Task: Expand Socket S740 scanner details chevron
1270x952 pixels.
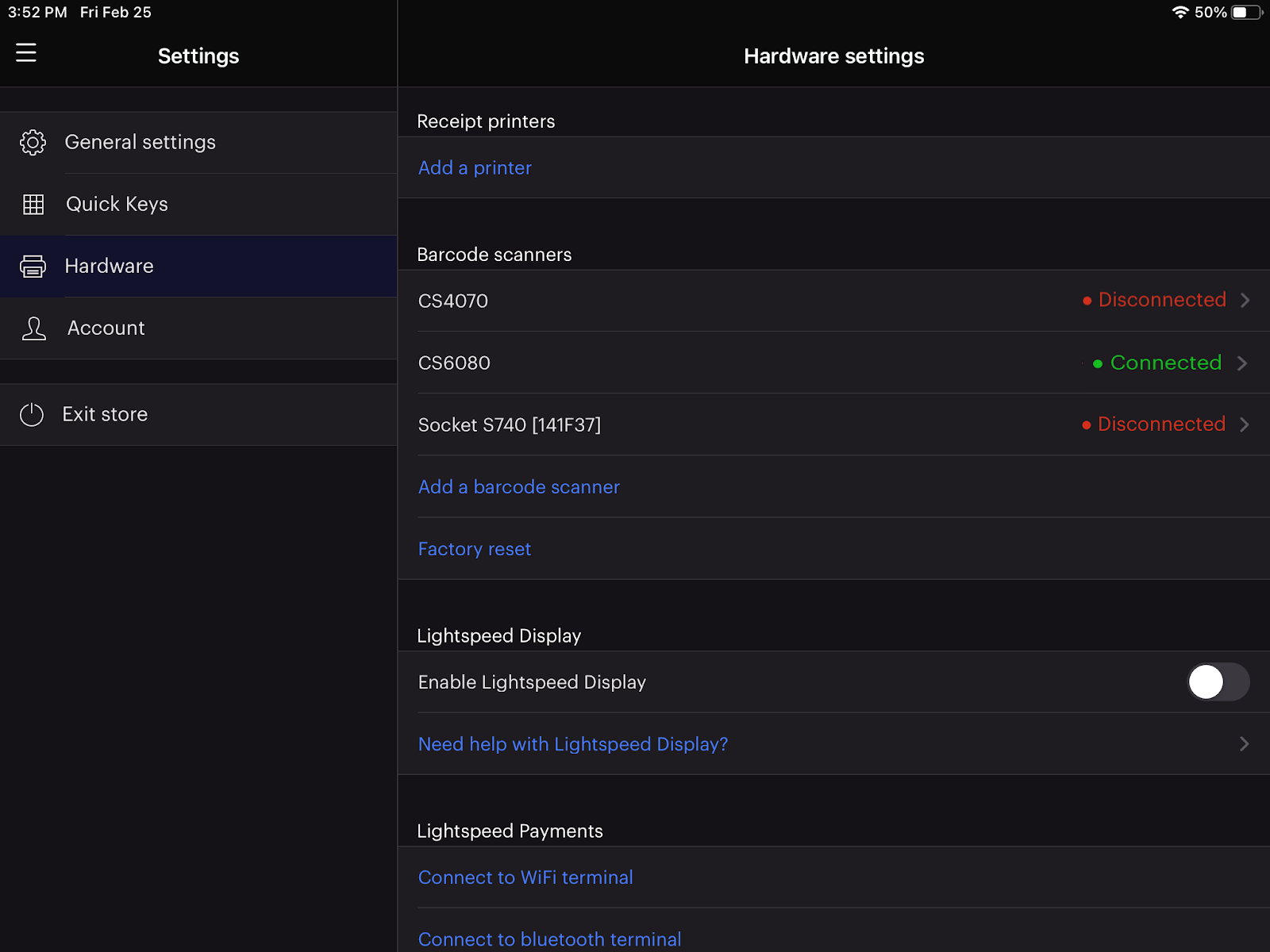Action: tap(1245, 425)
